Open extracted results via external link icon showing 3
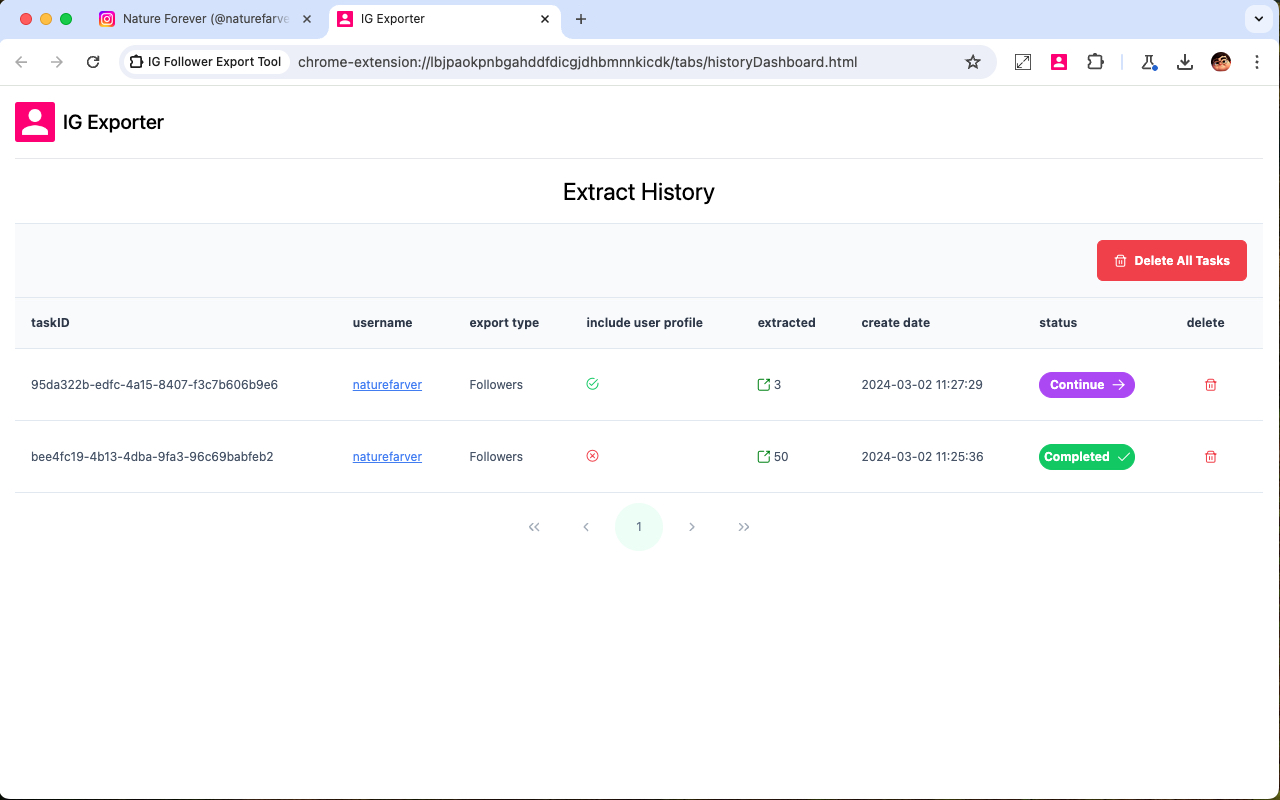Screen dimensions: 1280x800 [763, 384]
